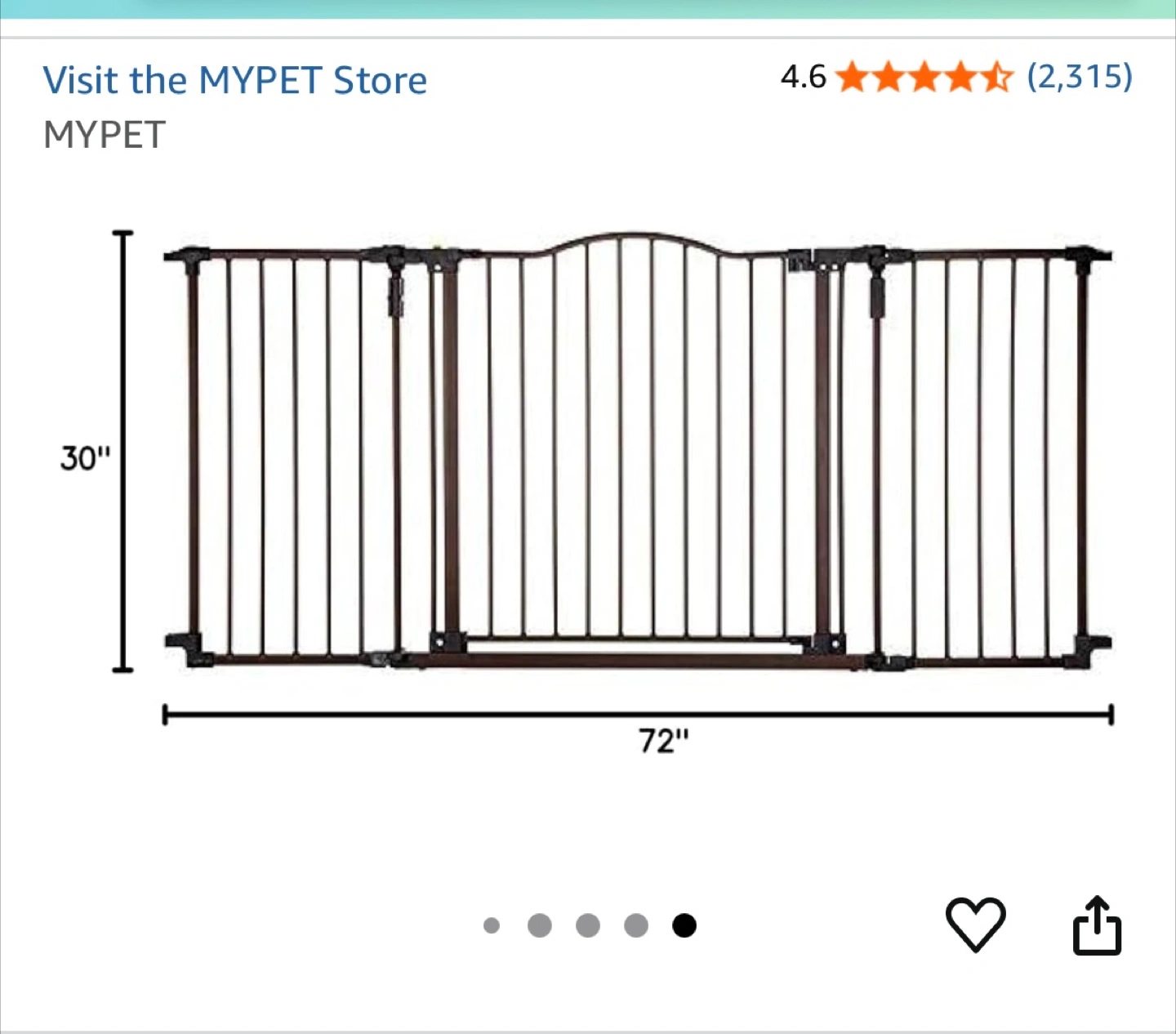Add gate to wish list heart icon
This screenshot has width=1176, height=1034.
pyautogui.click(x=975, y=925)
